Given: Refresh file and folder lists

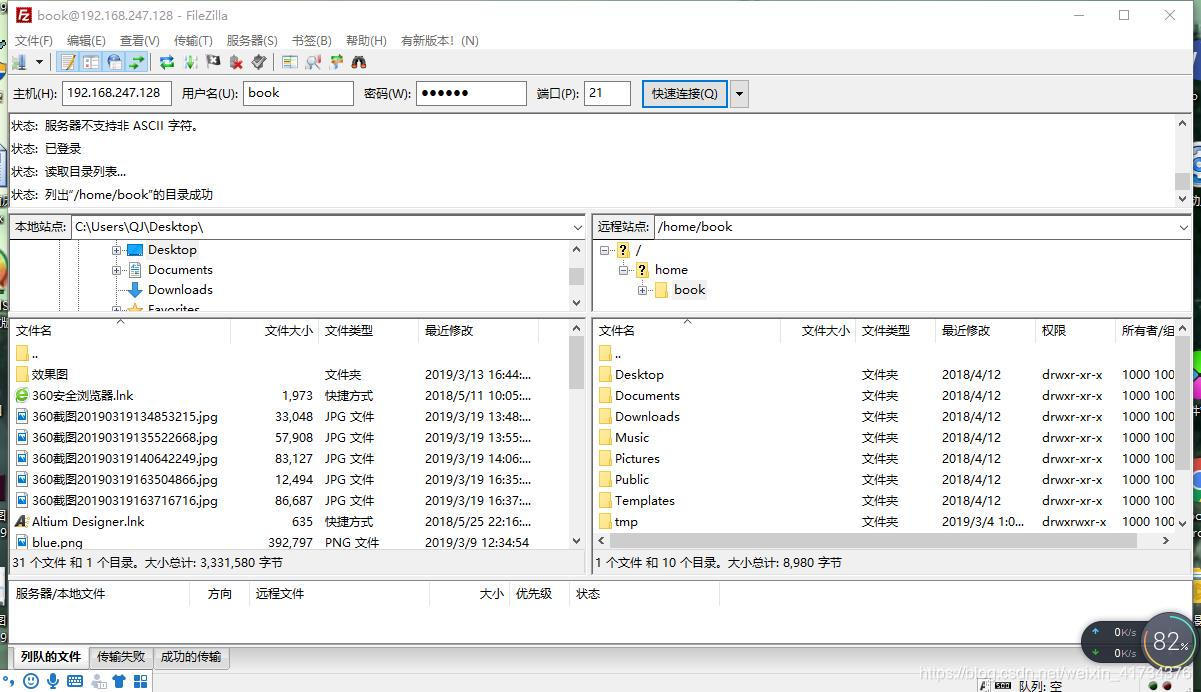Looking at the screenshot, I should (x=167, y=62).
